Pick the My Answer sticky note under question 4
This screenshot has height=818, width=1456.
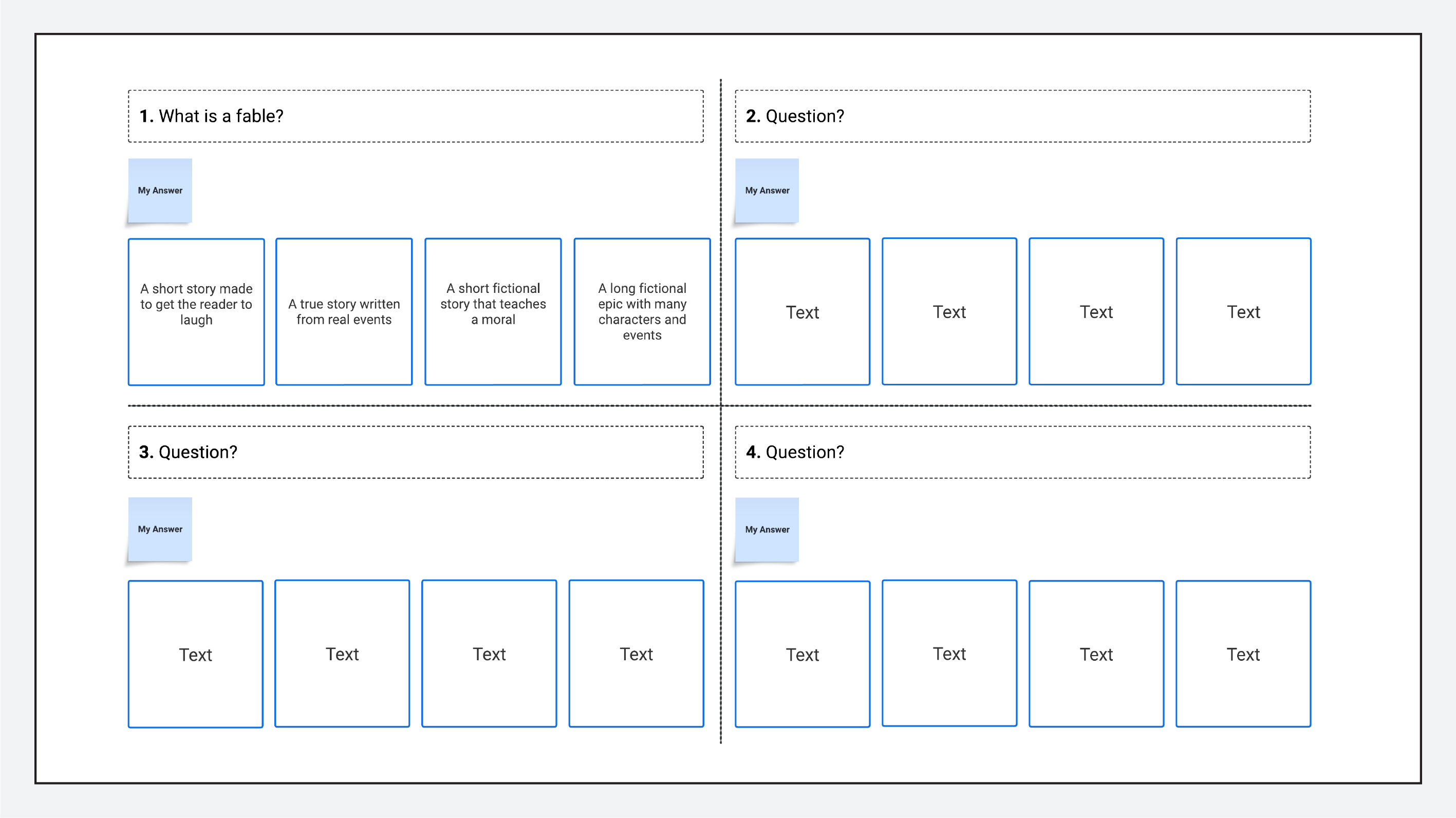tap(767, 529)
